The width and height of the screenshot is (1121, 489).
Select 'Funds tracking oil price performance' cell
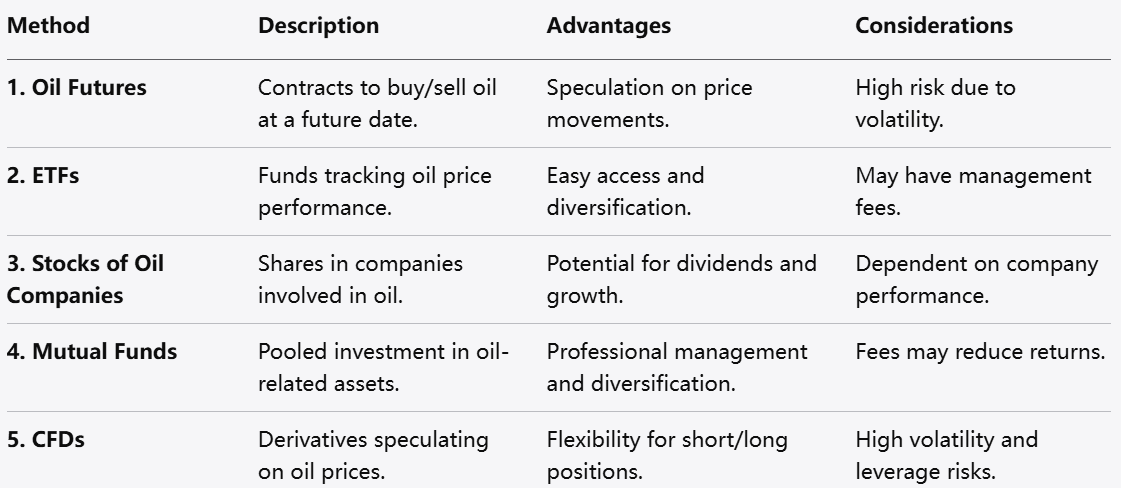click(x=375, y=190)
